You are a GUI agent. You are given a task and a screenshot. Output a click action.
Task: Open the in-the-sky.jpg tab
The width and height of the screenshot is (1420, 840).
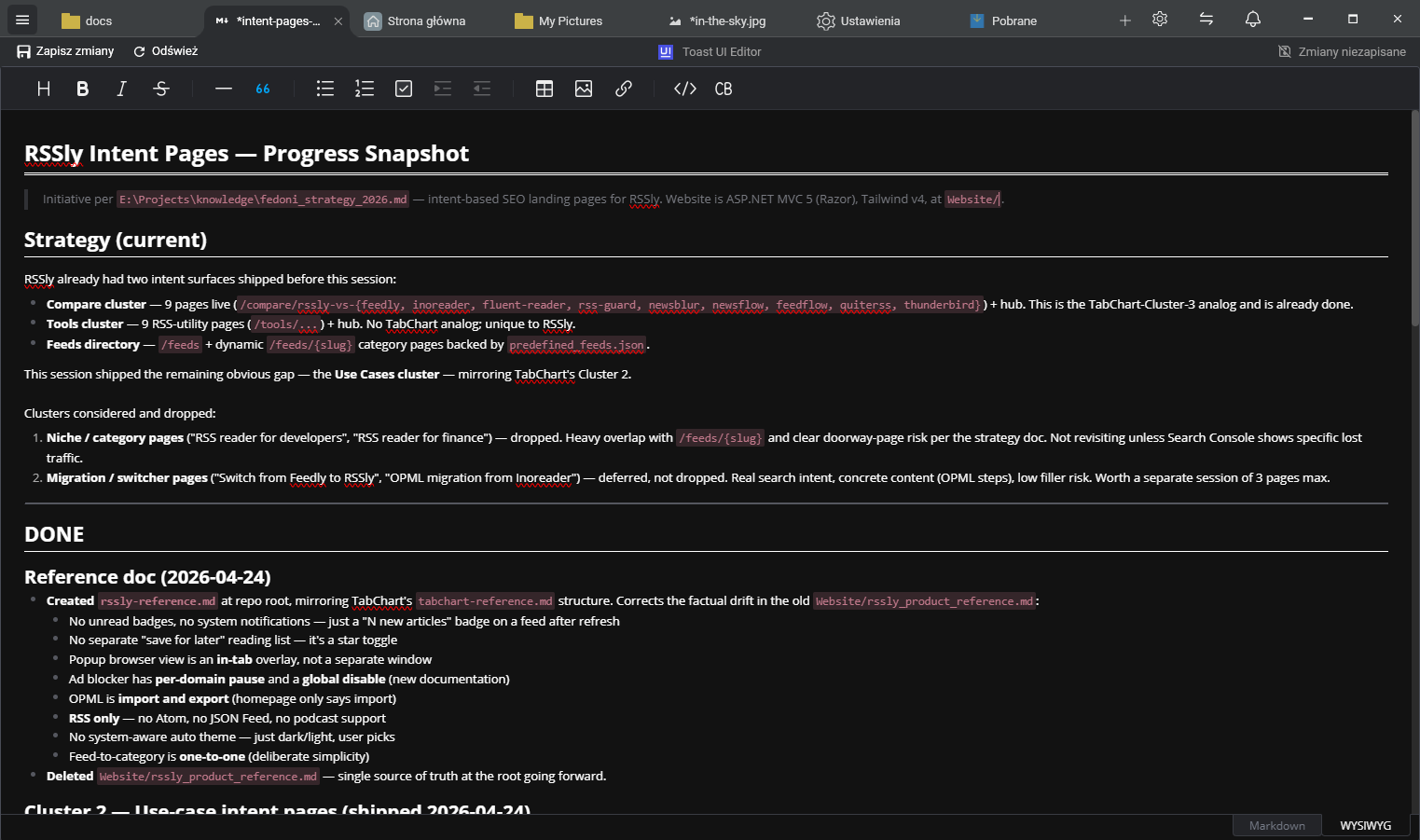tap(718, 21)
